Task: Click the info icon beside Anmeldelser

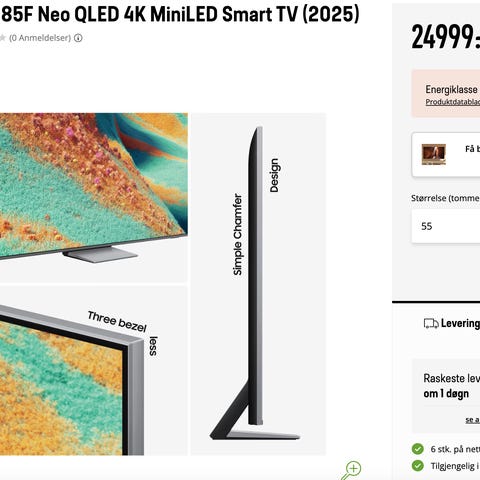Action: (x=78, y=38)
